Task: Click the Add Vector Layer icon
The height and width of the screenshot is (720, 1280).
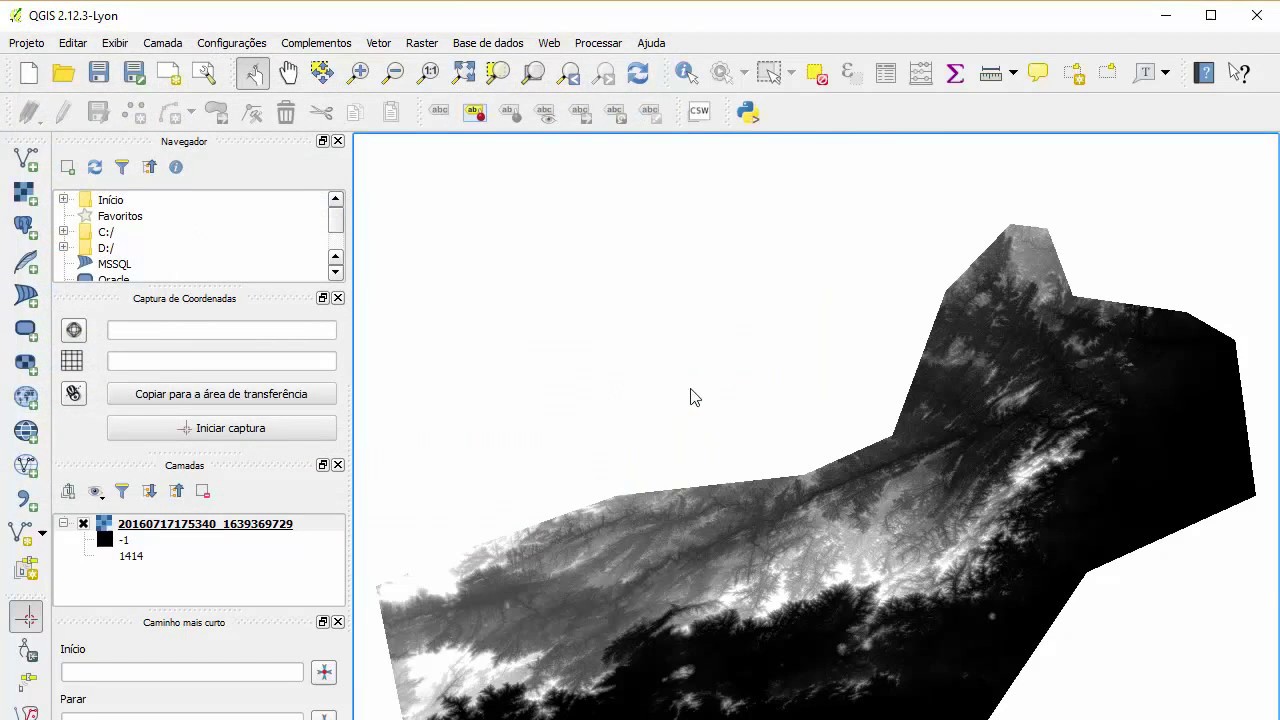Action: coord(26,160)
